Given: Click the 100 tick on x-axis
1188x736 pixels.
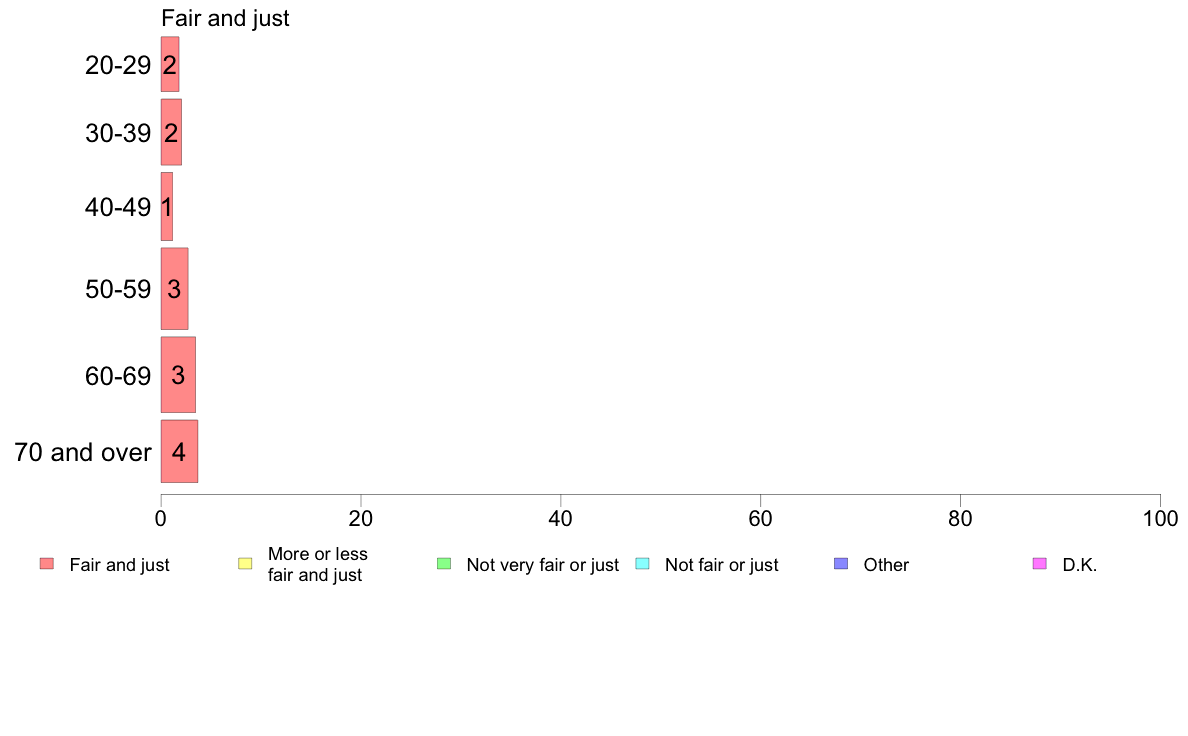Looking at the screenshot, I should (x=1160, y=518).
